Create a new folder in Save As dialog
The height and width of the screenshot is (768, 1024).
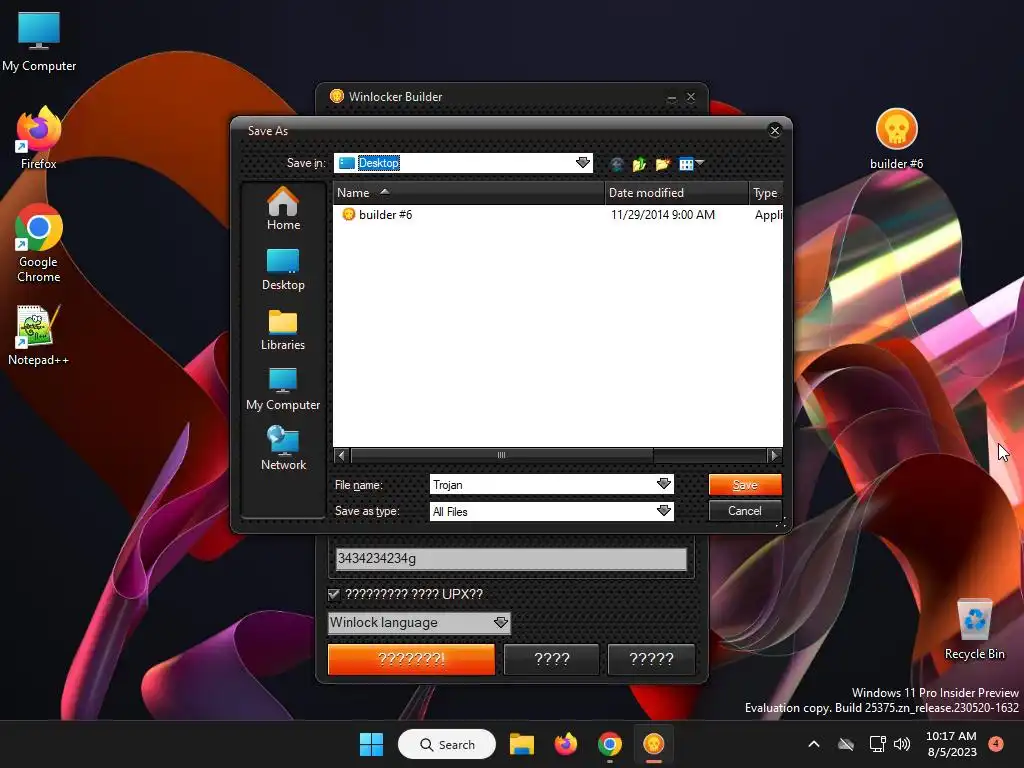point(662,164)
